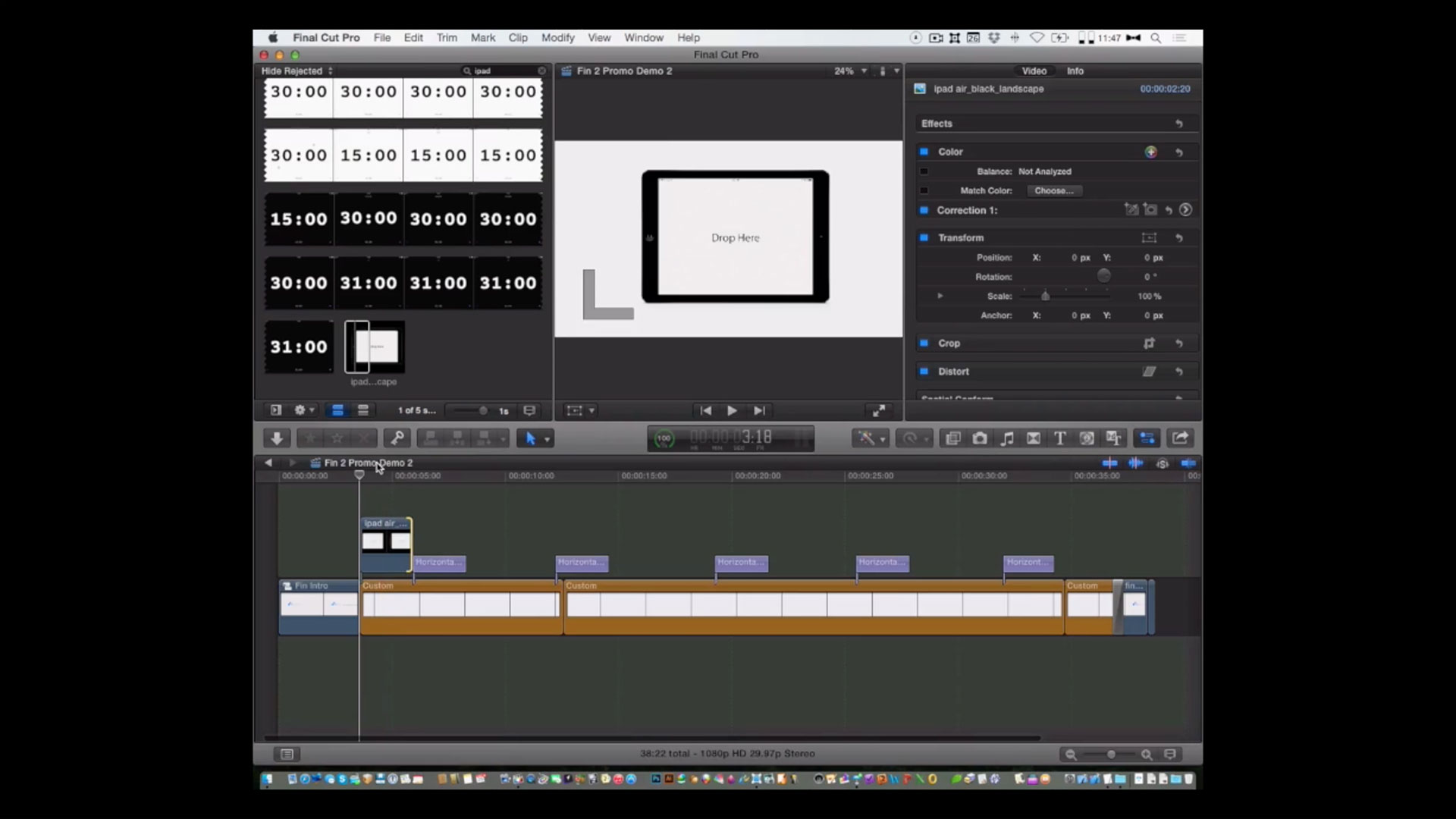Toggle the Distort checkbox

point(924,371)
